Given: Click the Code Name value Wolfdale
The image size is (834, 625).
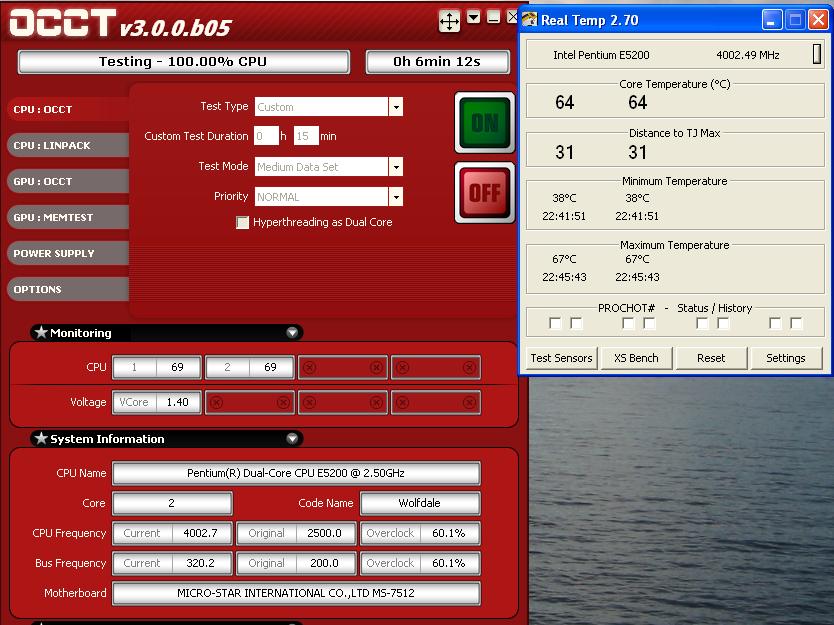Looking at the screenshot, I should (x=420, y=503).
